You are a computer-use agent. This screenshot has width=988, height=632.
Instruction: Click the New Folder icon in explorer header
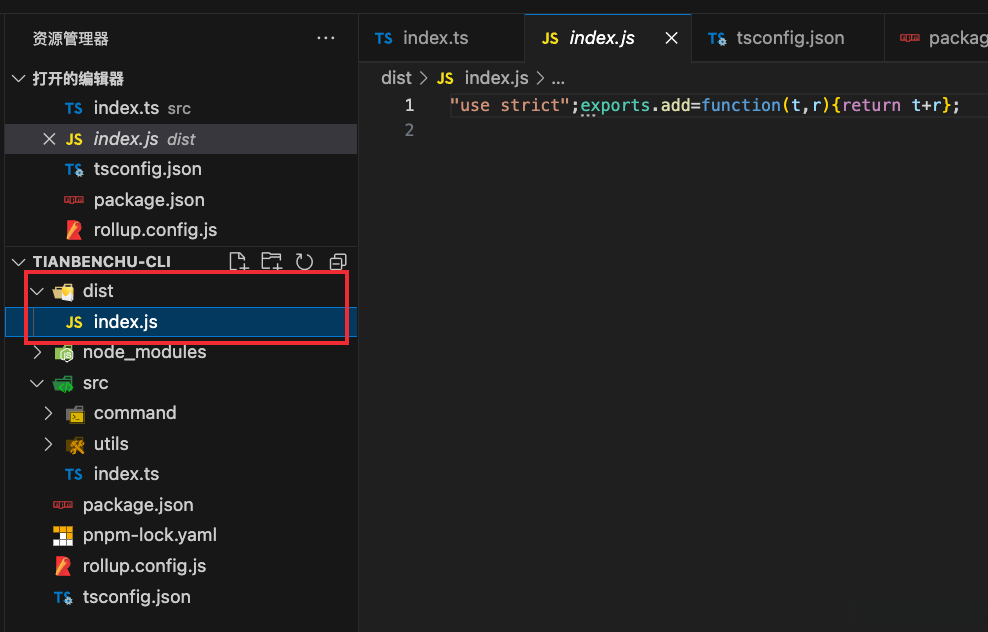point(271,262)
